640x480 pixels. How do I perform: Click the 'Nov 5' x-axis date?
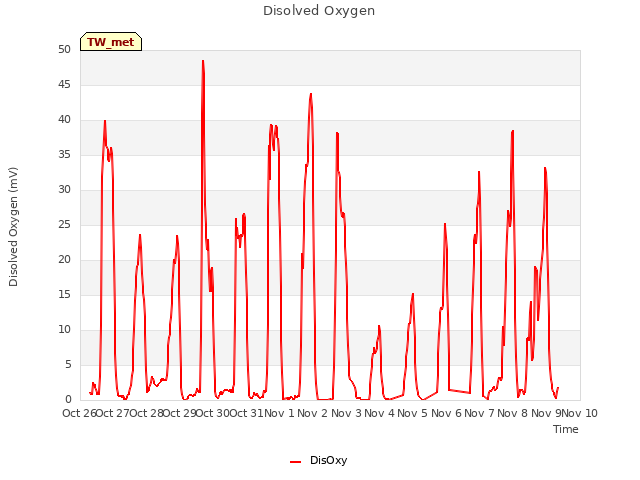(413, 413)
